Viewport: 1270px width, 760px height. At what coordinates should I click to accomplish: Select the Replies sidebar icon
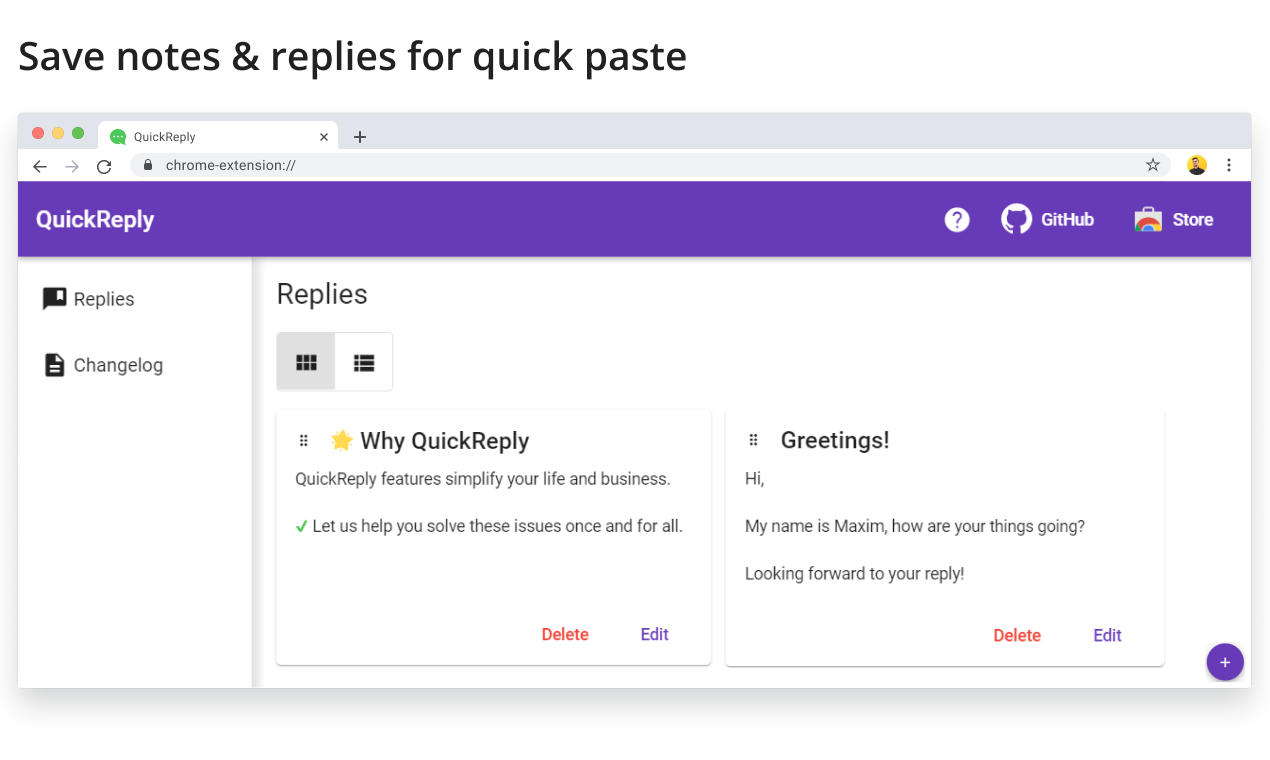[x=54, y=298]
